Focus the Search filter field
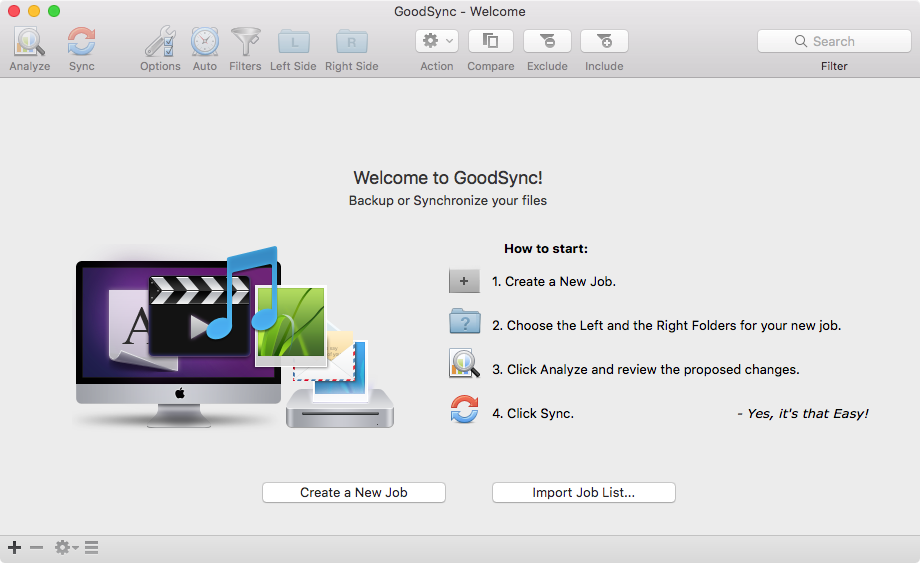This screenshot has width=920, height=563. click(x=834, y=41)
